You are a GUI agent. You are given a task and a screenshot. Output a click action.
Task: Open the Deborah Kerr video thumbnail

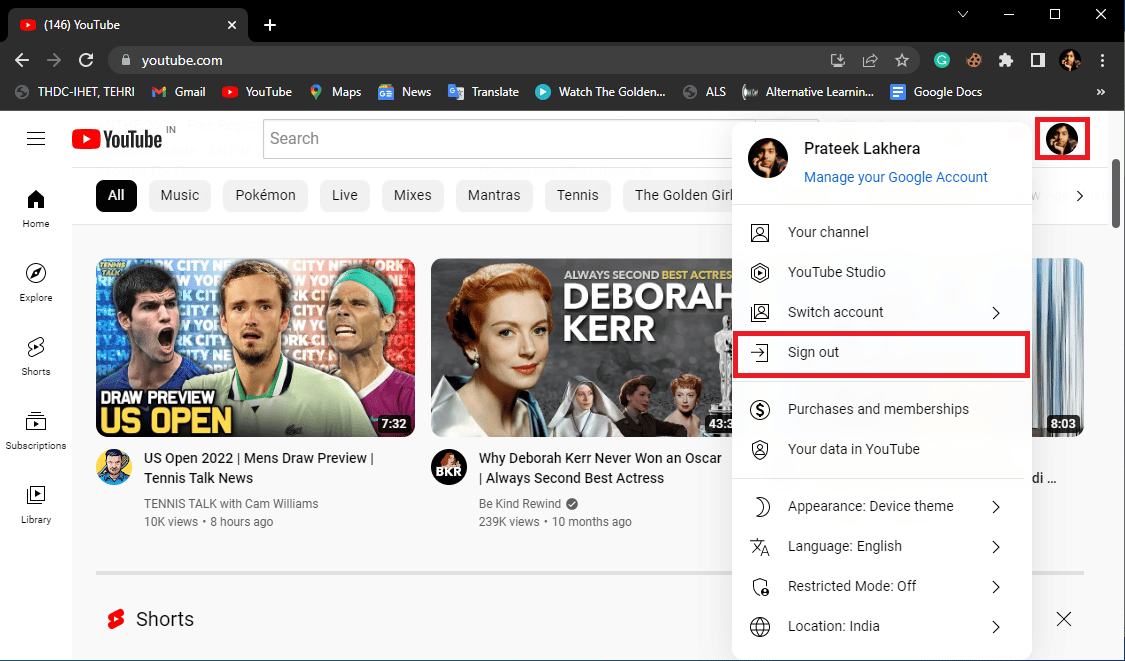pyautogui.click(x=581, y=347)
